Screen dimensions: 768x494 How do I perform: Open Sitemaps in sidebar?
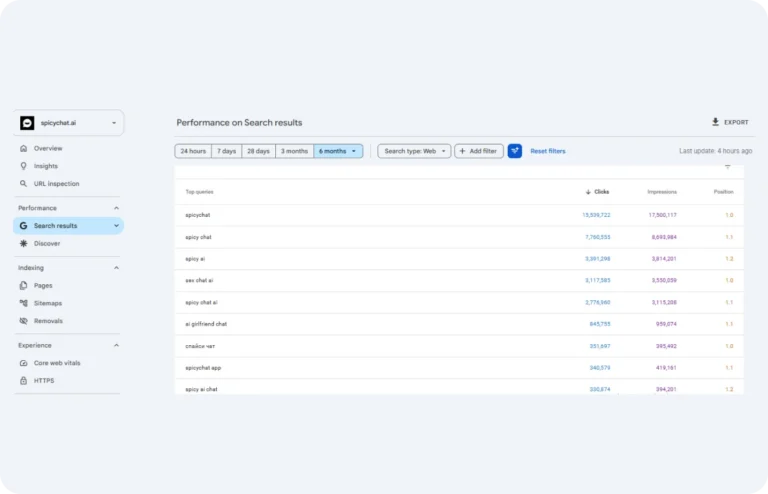(48, 303)
